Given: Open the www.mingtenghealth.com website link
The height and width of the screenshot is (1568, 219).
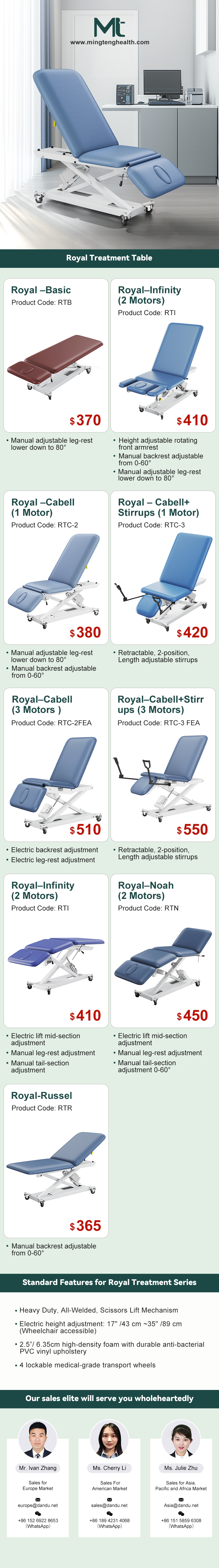Looking at the screenshot, I should pyautogui.click(x=110, y=43).
